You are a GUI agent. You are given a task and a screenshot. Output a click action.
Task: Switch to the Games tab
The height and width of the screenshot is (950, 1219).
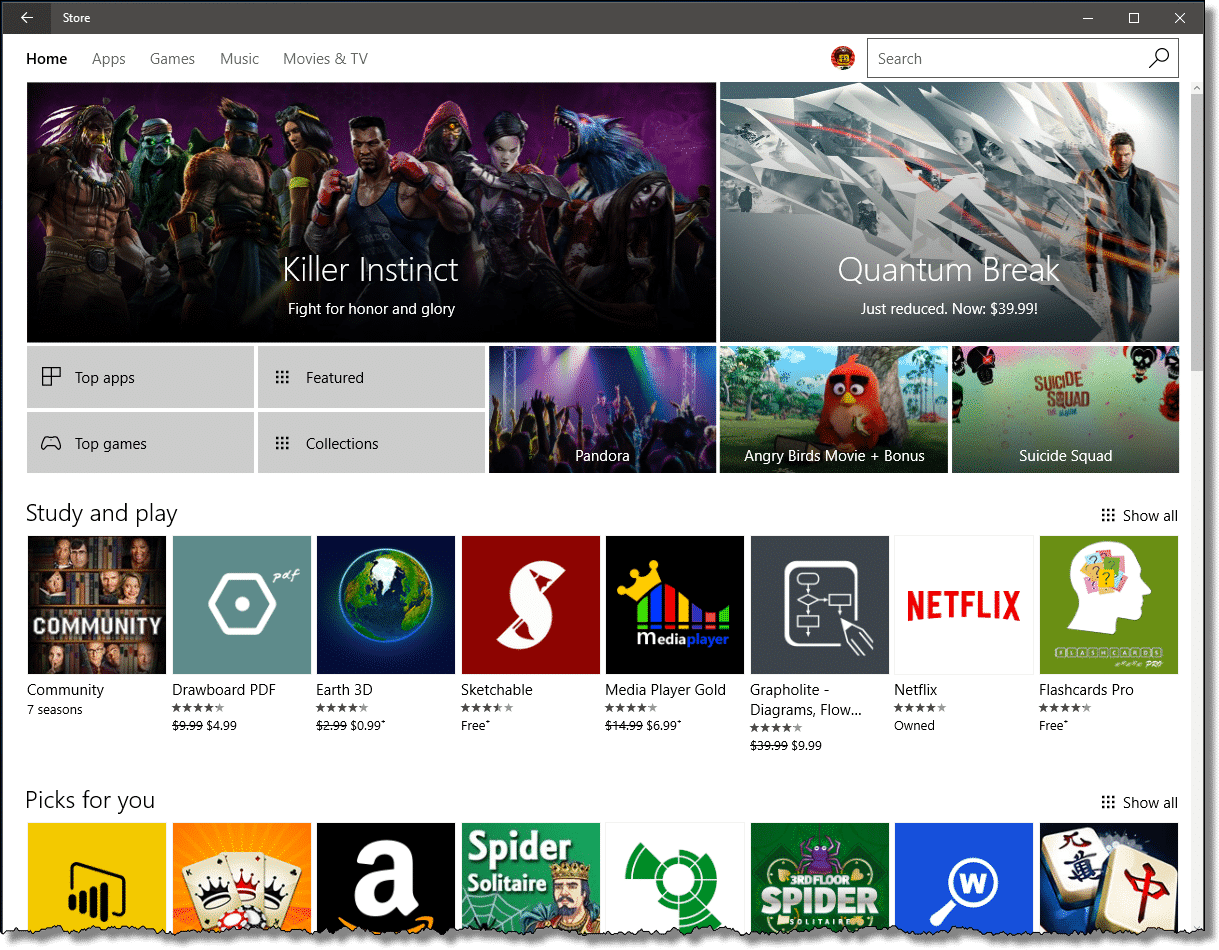[172, 59]
